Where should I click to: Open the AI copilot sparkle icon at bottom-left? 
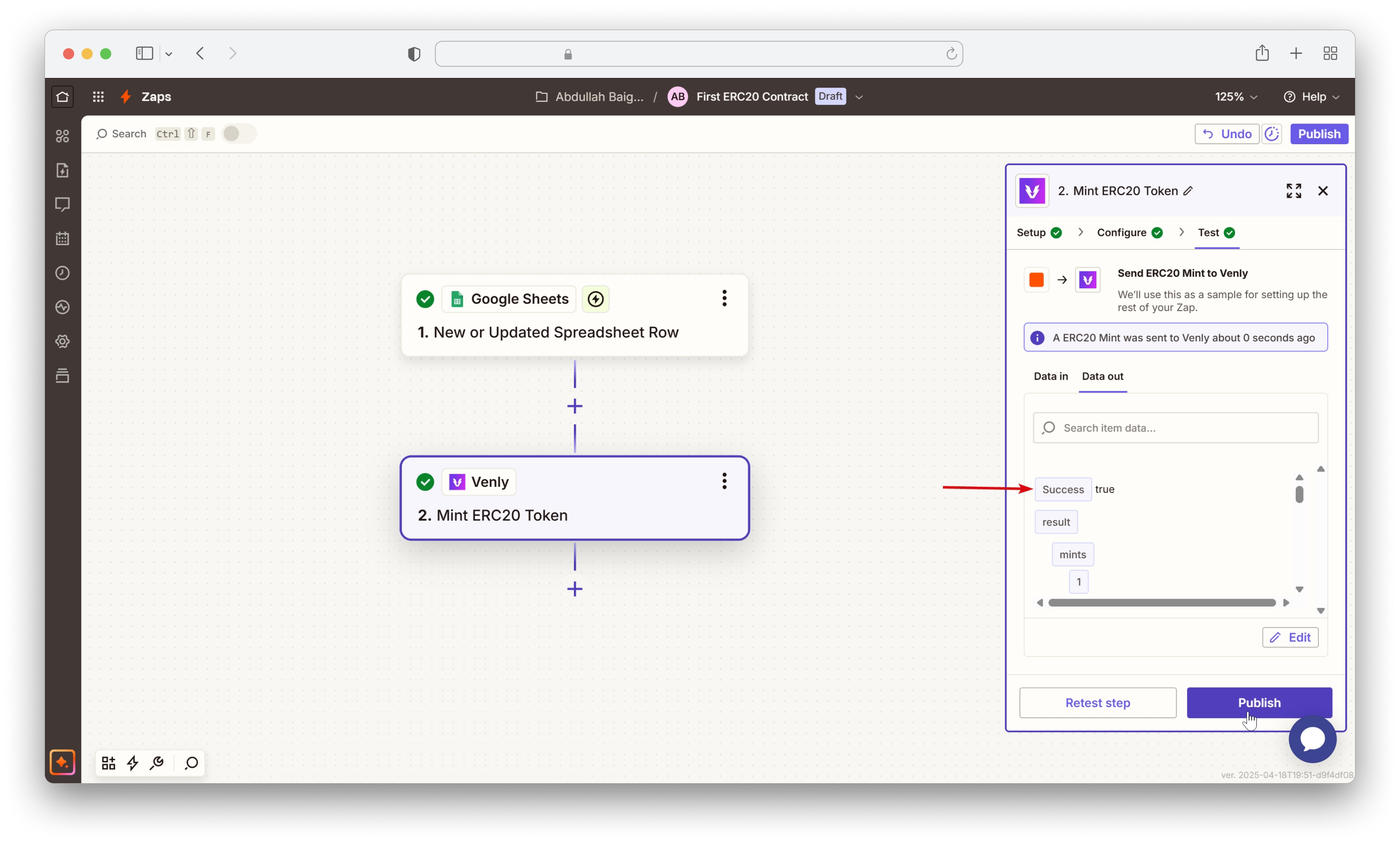(x=63, y=762)
